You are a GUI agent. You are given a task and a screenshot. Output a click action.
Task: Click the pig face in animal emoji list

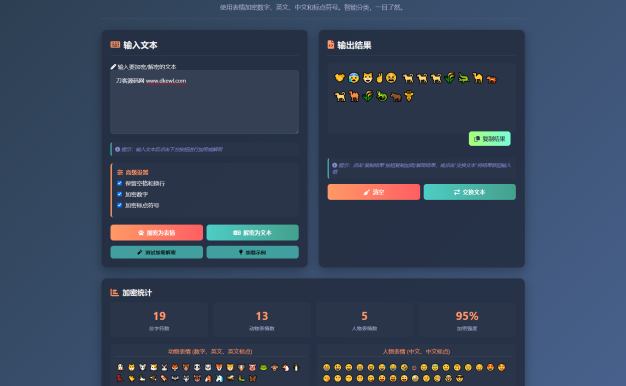click(x=252, y=368)
